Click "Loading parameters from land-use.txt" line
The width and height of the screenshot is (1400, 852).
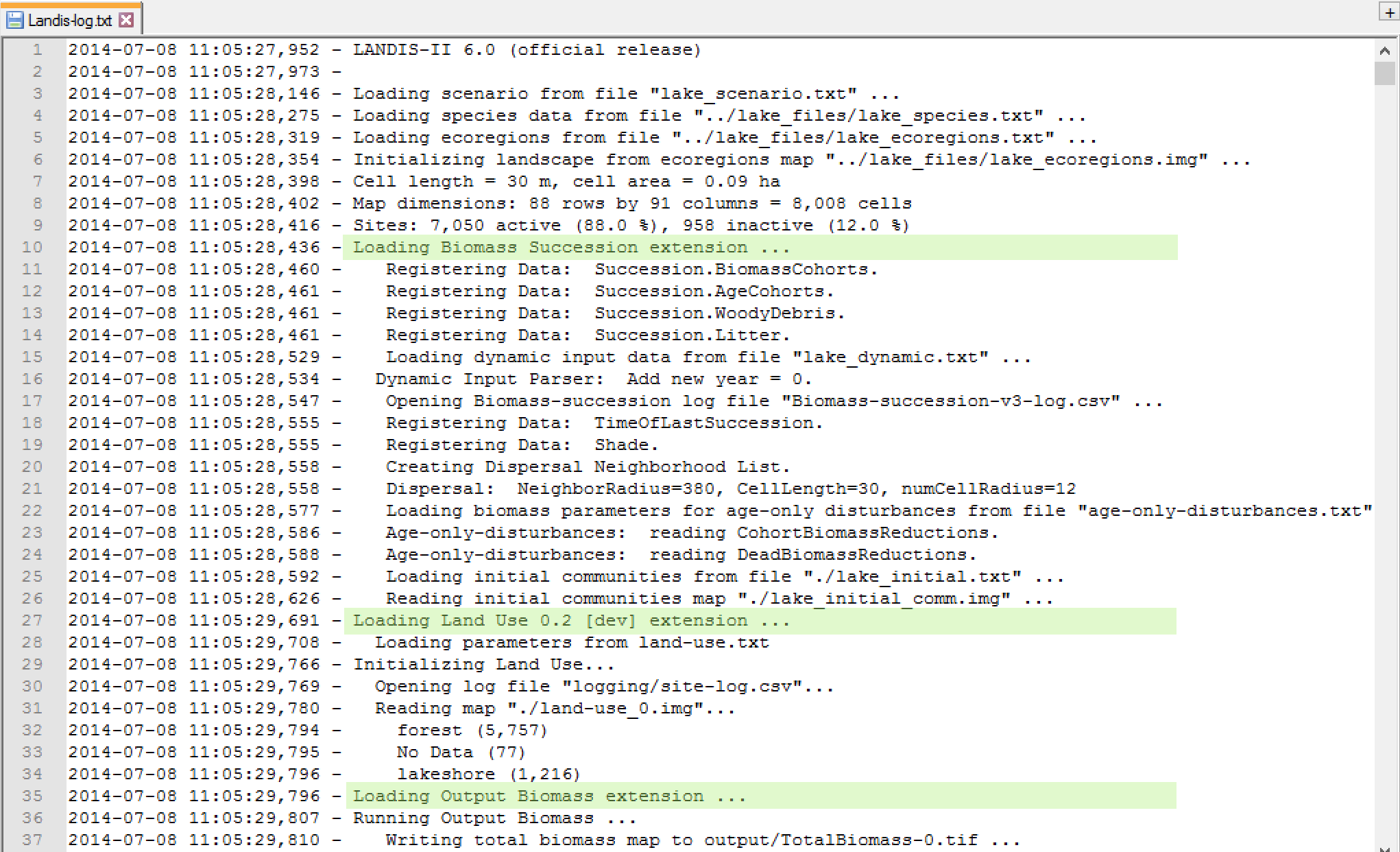coord(572,642)
